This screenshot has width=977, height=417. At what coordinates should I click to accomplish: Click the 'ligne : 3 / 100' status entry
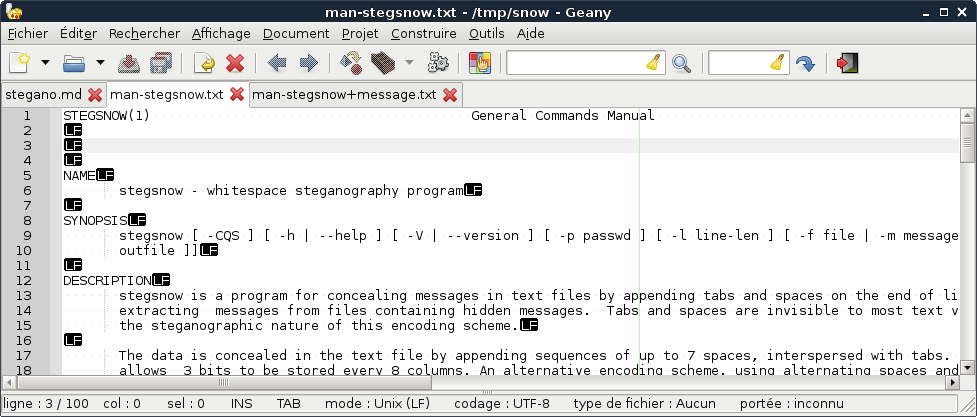(47, 404)
